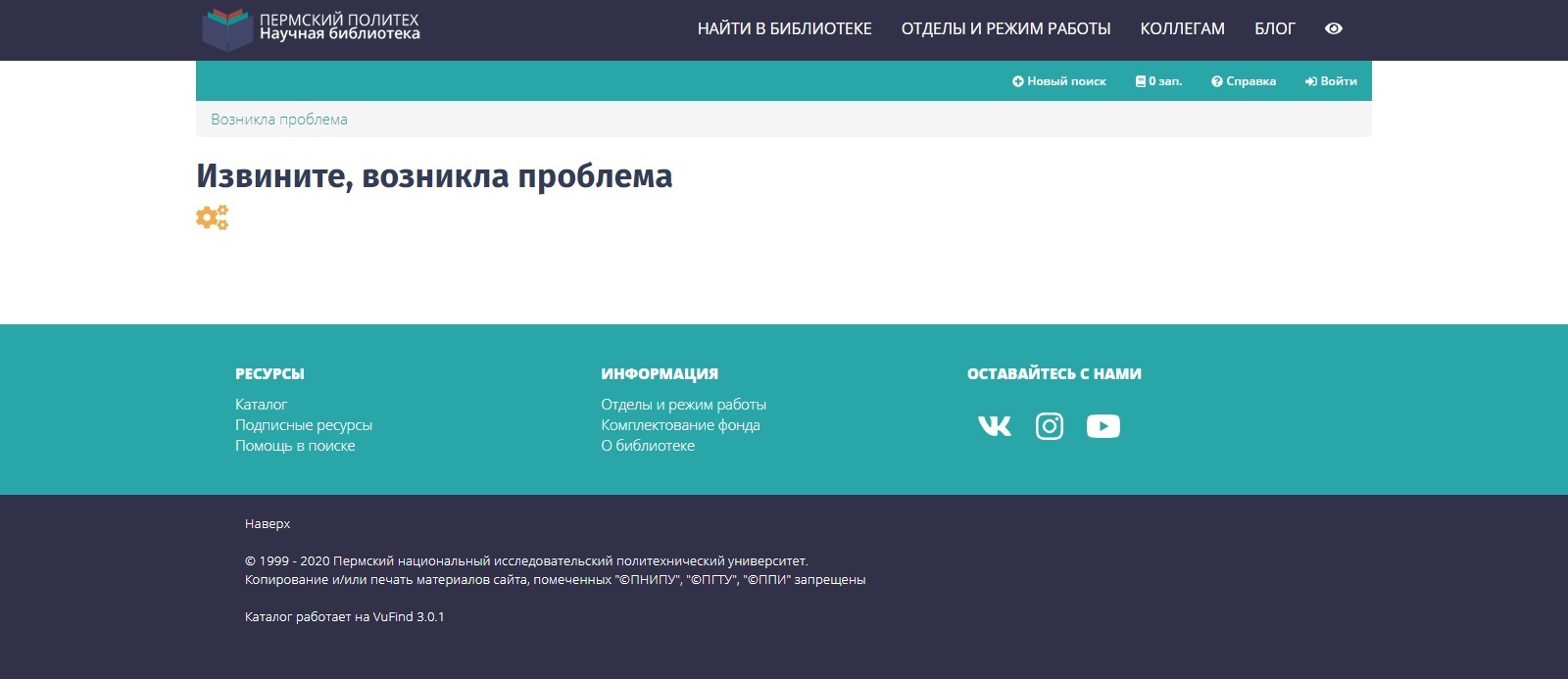Open Справка help

pos(1244,81)
